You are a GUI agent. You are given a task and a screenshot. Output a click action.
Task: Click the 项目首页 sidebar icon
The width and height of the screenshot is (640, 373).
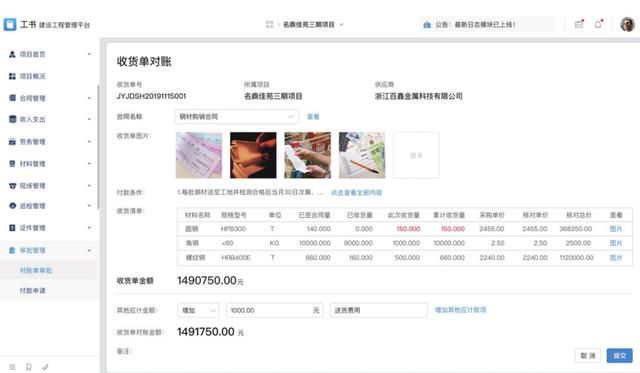12,54
